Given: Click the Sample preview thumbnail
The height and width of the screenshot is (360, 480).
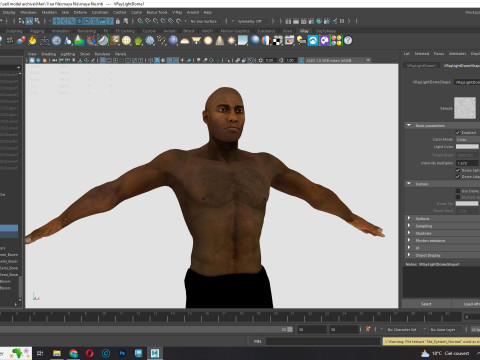Looking at the screenshot, I should pyautogui.click(x=465, y=108).
